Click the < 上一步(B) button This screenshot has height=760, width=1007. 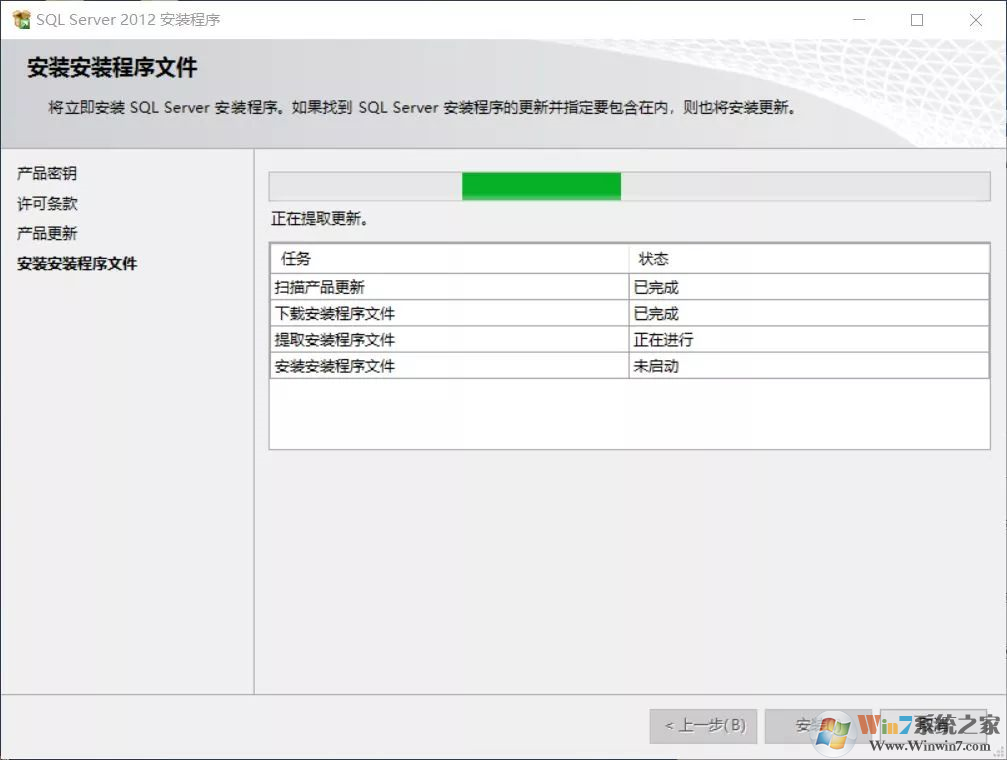click(703, 726)
